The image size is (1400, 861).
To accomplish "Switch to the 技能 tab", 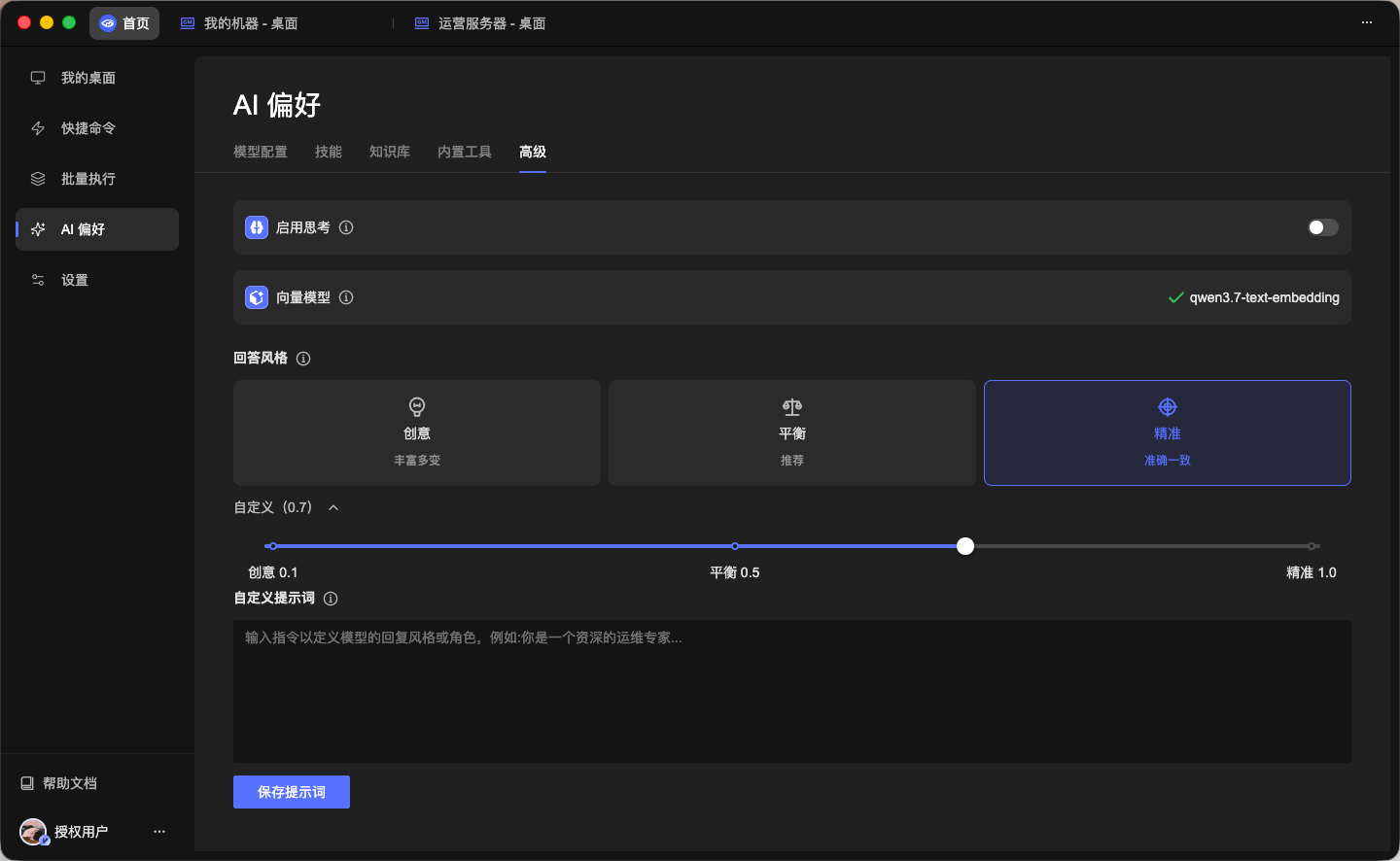I will tap(329, 152).
